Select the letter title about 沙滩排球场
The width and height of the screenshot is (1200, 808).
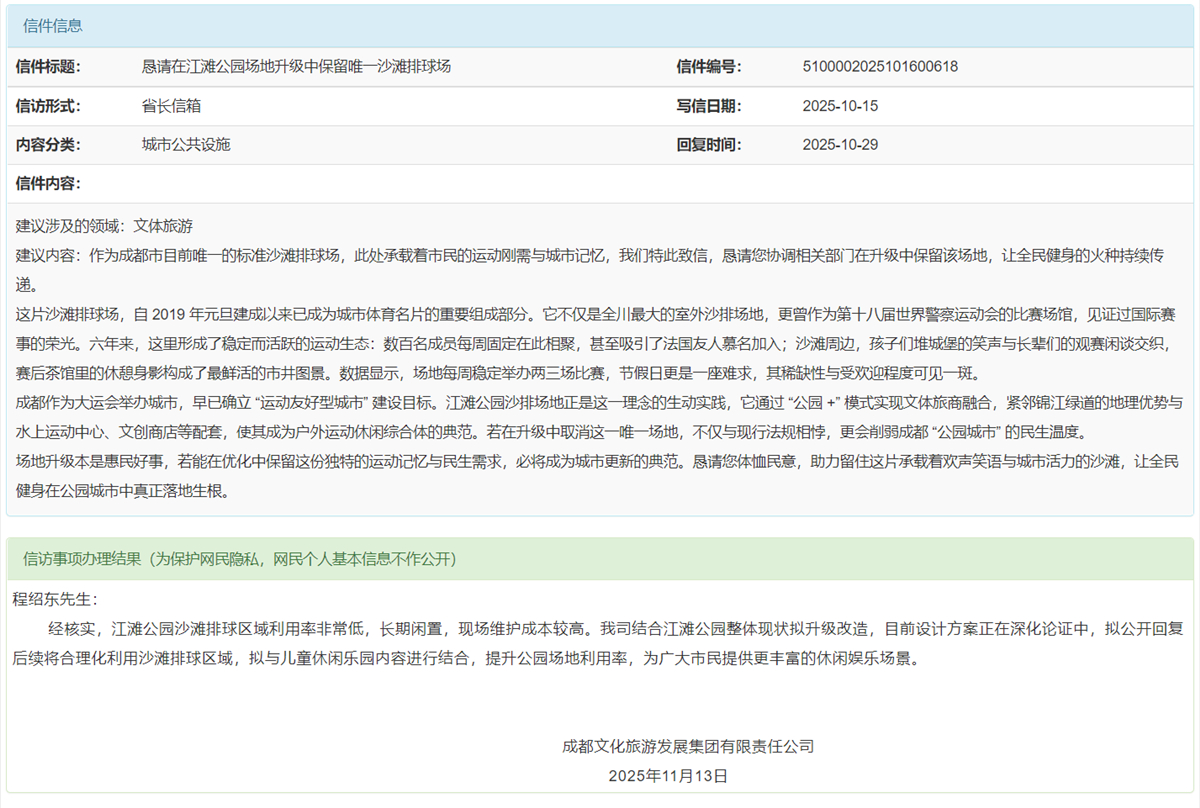(x=297, y=67)
